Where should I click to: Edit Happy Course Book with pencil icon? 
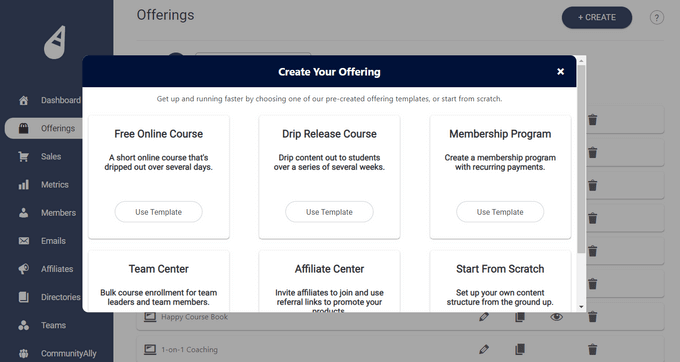(x=484, y=317)
